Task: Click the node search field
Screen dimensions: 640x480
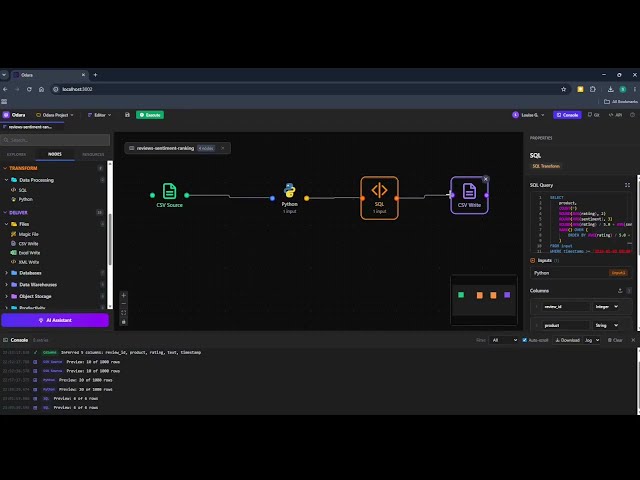Action: (56, 140)
